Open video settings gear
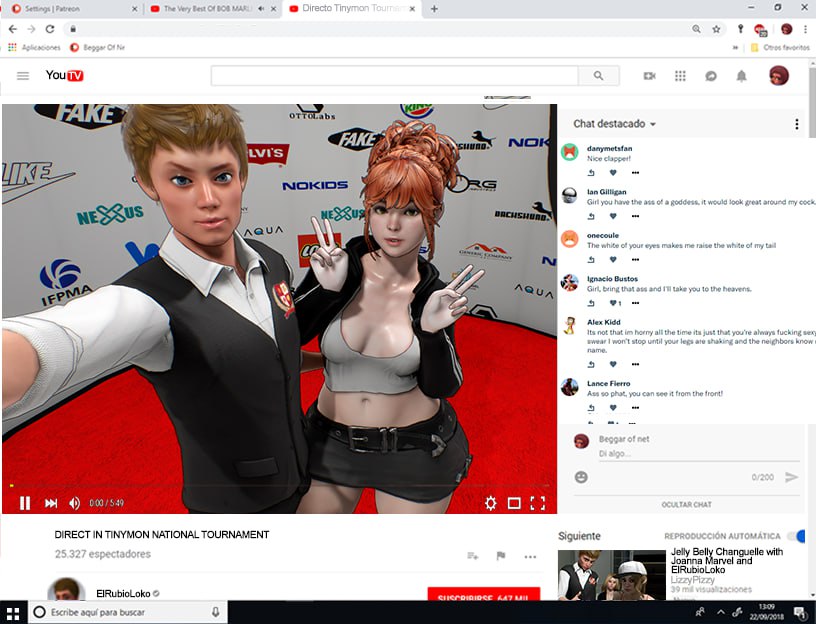The image size is (816, 624). coord(490,503)
